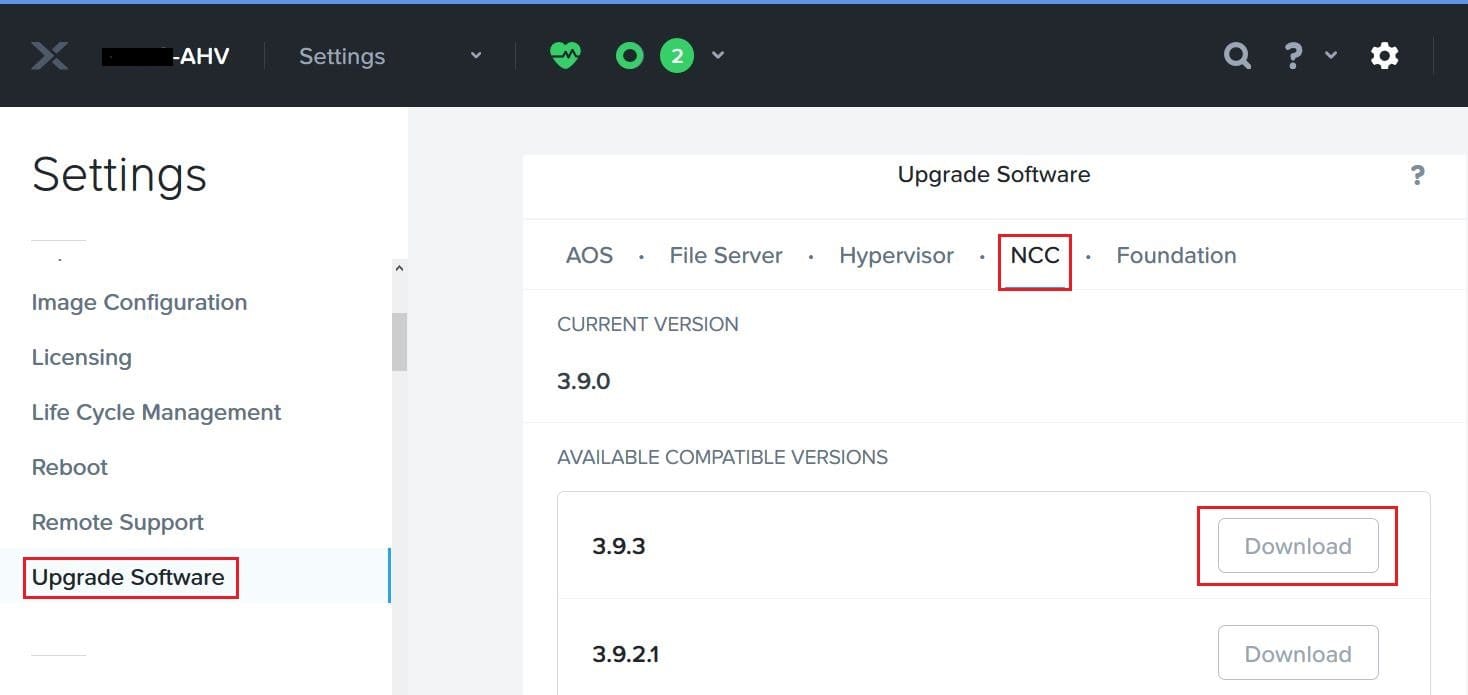Click the Nutanix X logo icon
Viewport: 1468px width, 695px height.
coord(49,56)
